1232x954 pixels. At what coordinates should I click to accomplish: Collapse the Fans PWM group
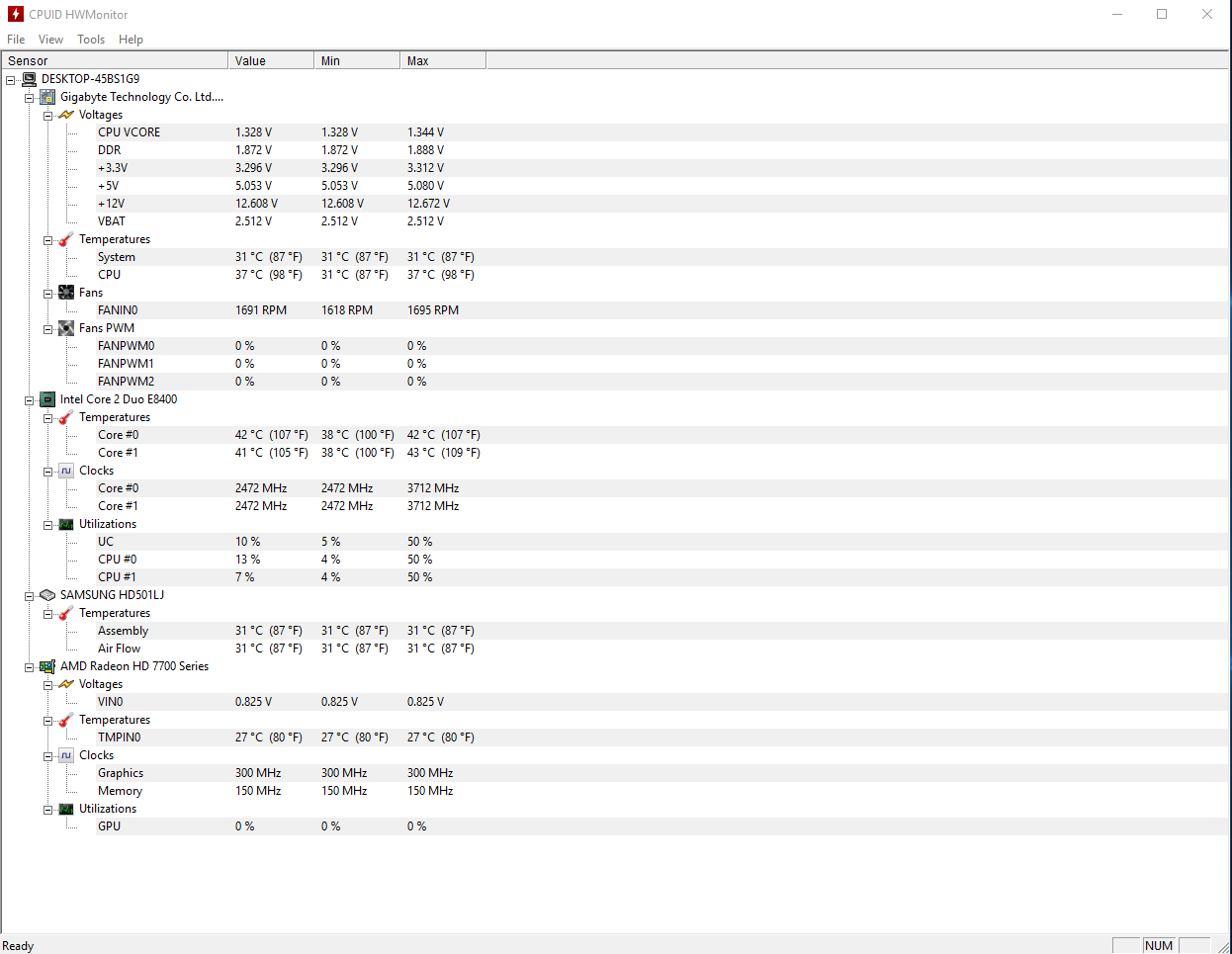(47, 329)
